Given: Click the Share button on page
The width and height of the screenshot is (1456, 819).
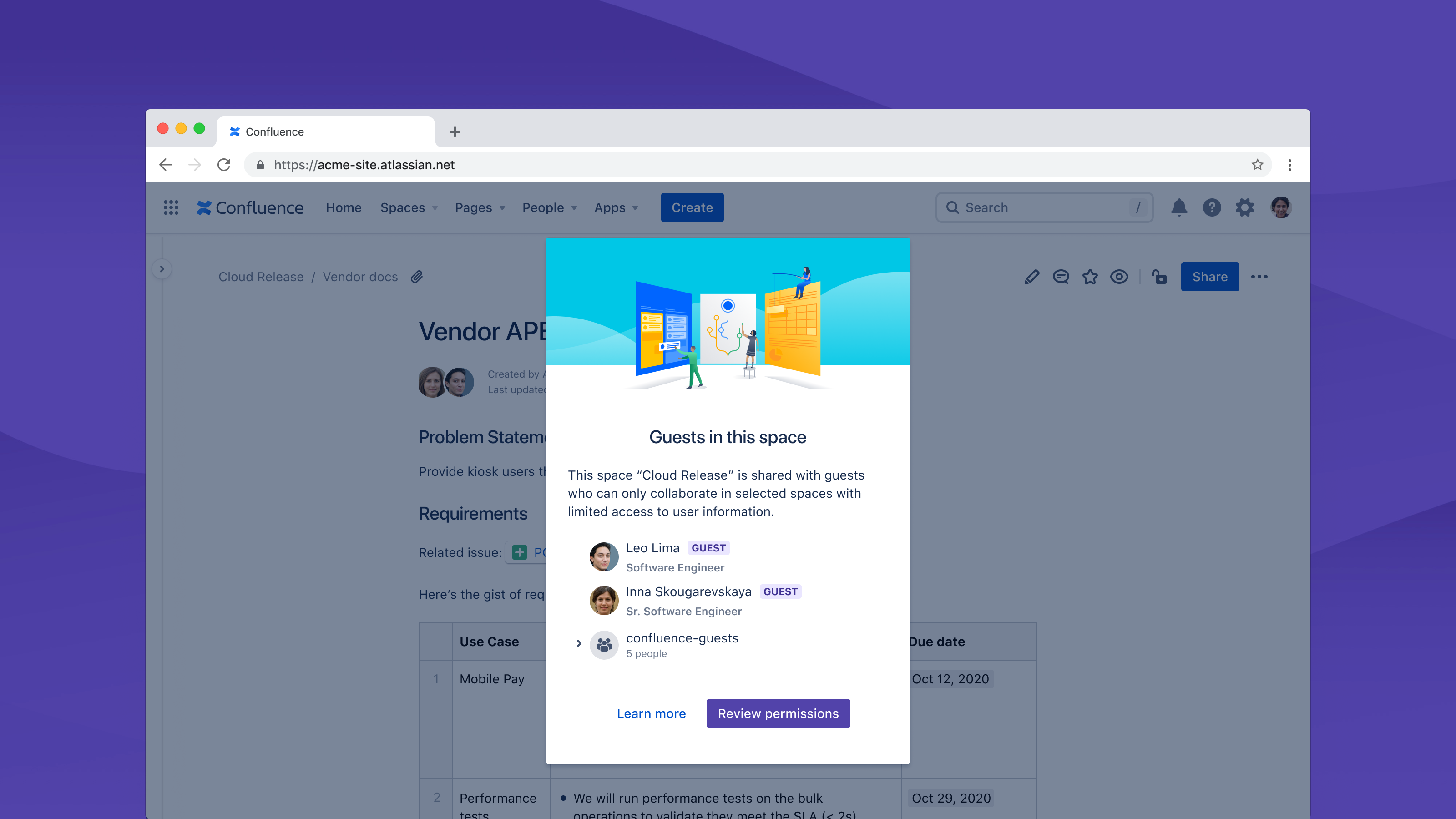Looking at the screenshot, I should click(x=1209, y=277).
